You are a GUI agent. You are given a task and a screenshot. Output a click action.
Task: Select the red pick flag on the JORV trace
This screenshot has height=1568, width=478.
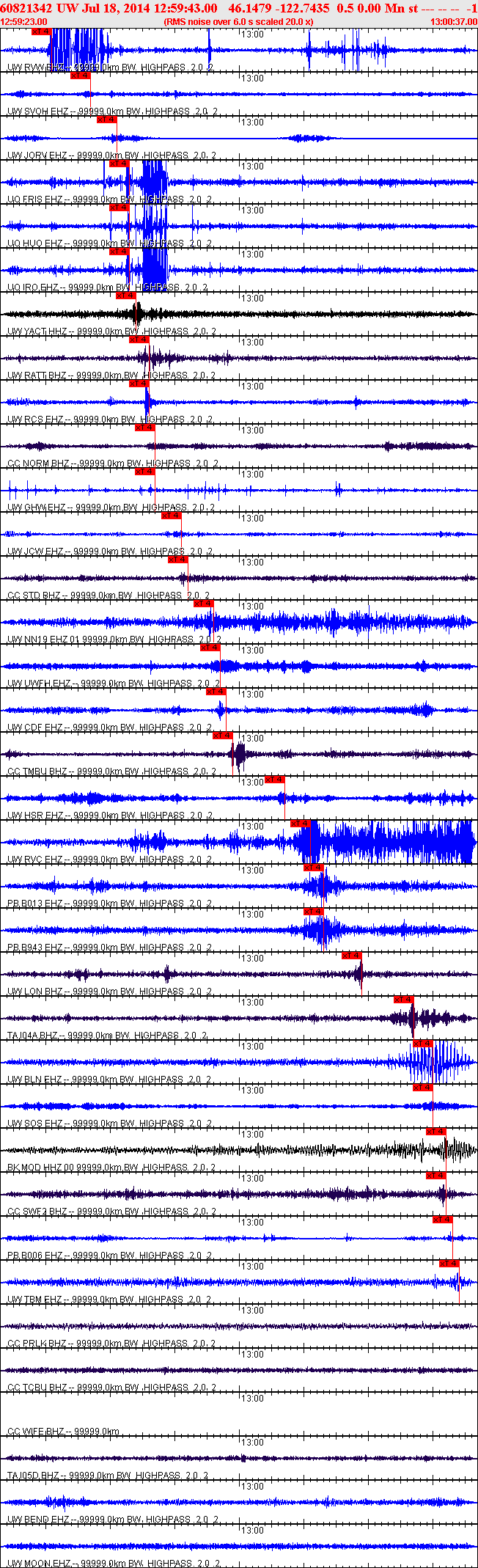106,120
